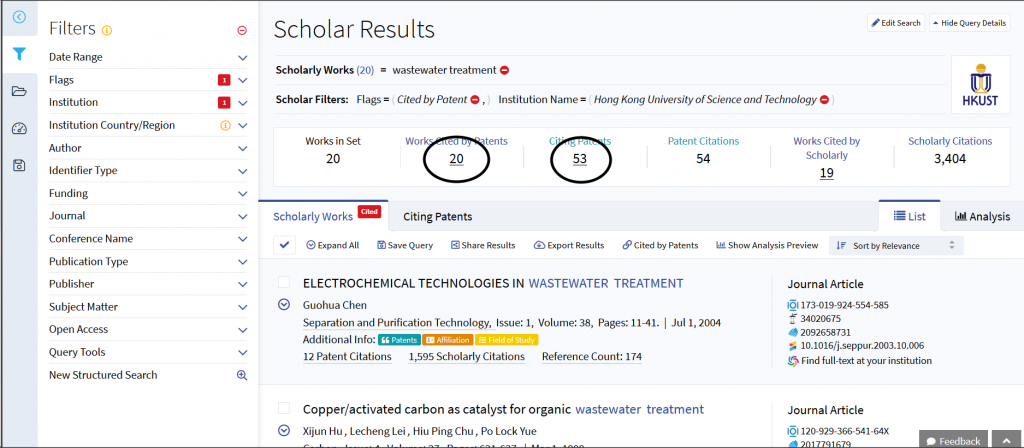Check the Electrochemical Technologies result checkbox

click(284, 283)
